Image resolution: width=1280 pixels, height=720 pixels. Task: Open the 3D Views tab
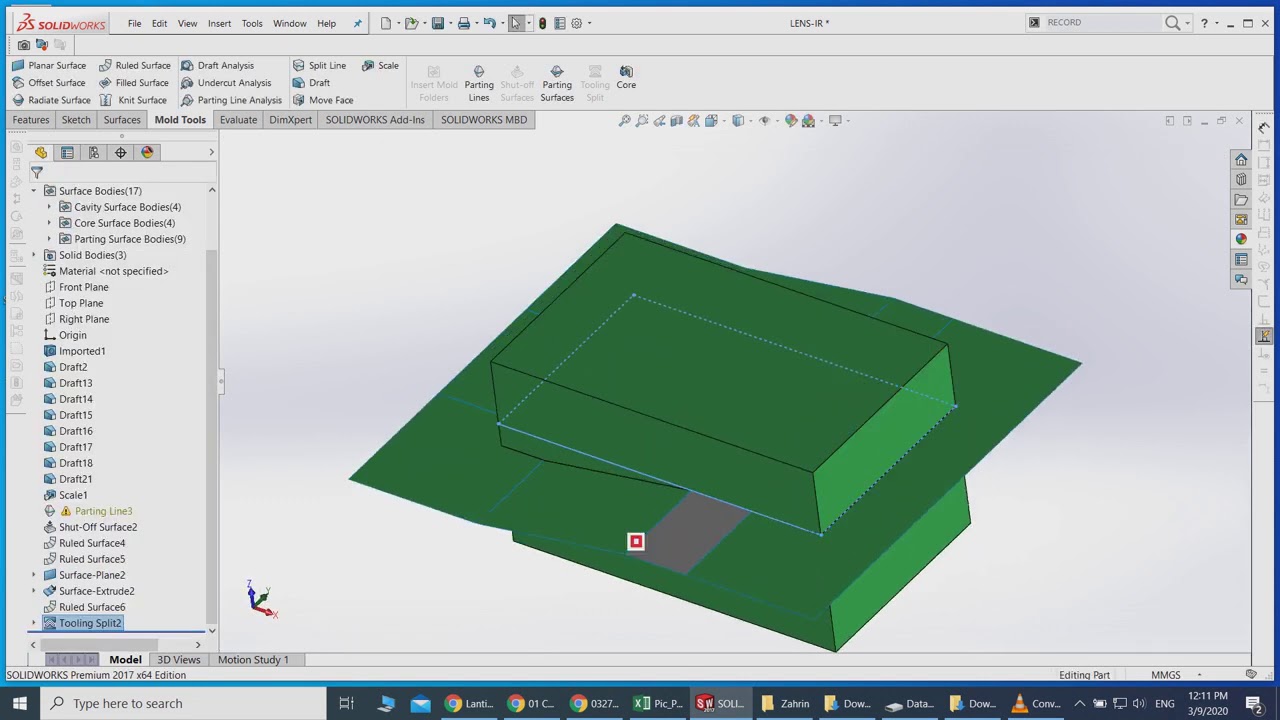tap(179, 660)
